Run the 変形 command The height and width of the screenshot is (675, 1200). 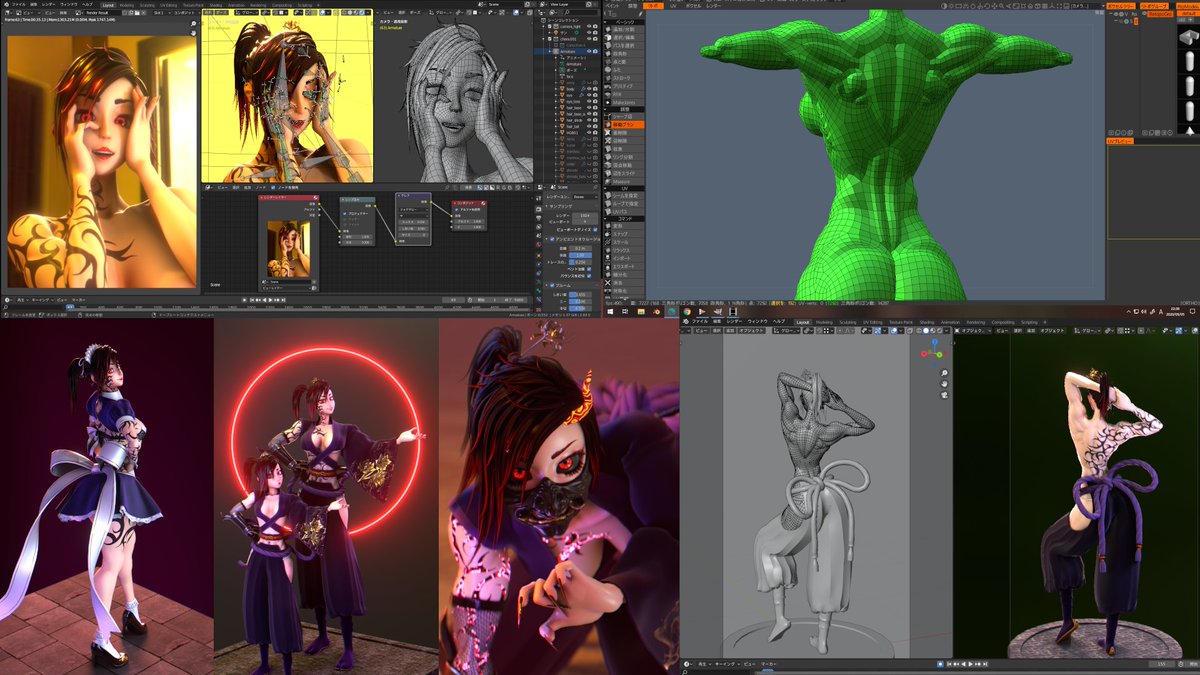623,226
